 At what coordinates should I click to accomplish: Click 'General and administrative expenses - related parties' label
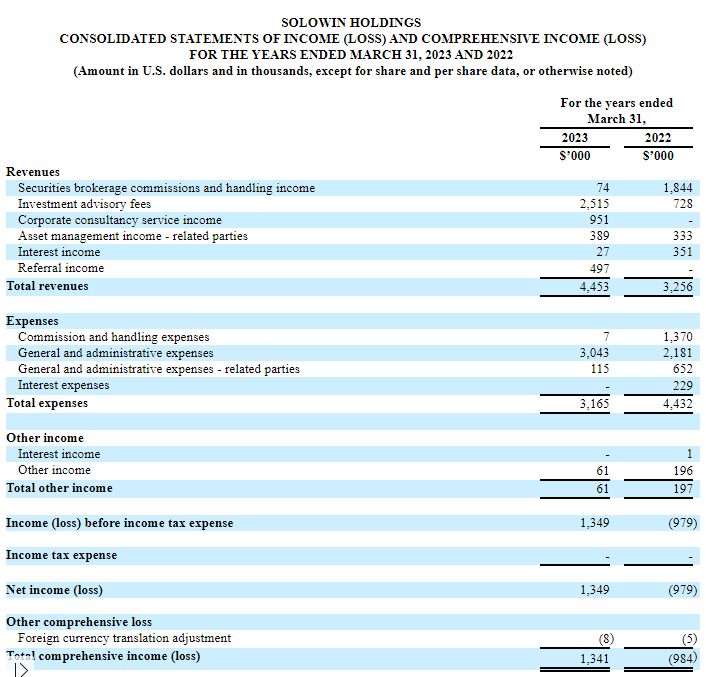pyautogui.click(x=159, y=370)
